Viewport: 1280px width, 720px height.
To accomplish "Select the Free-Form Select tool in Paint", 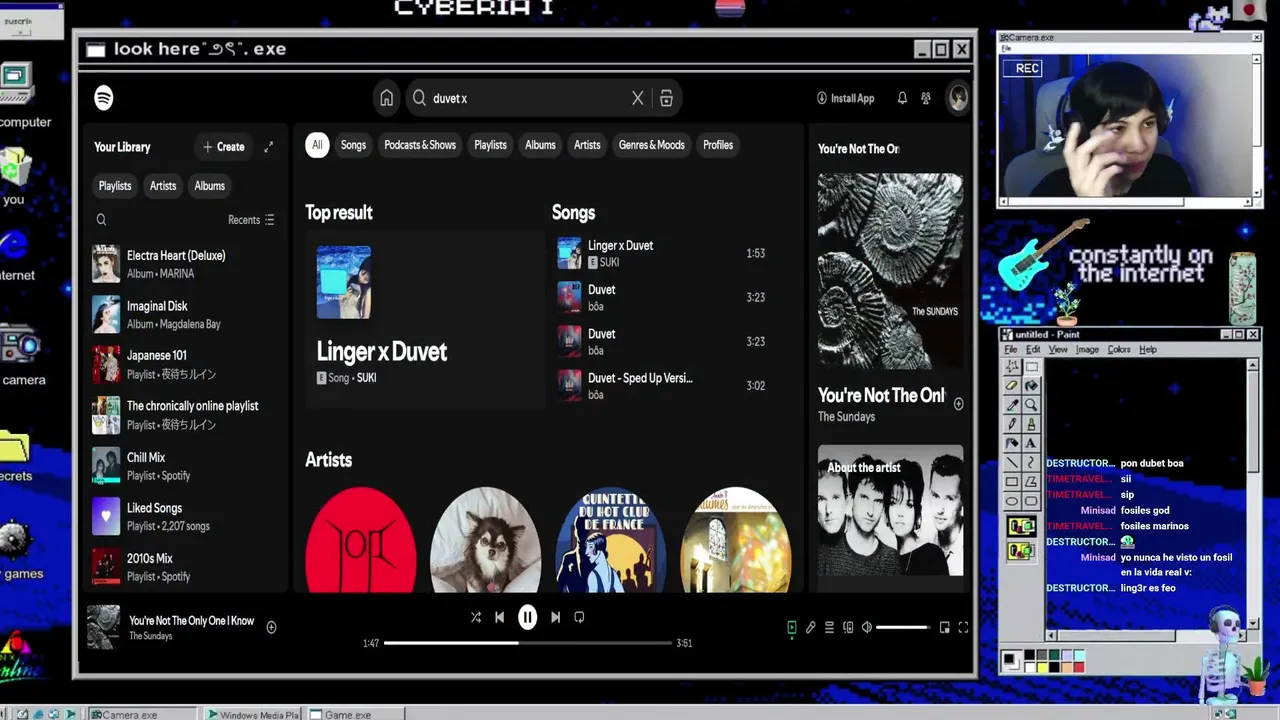I will coord(1012,367).
